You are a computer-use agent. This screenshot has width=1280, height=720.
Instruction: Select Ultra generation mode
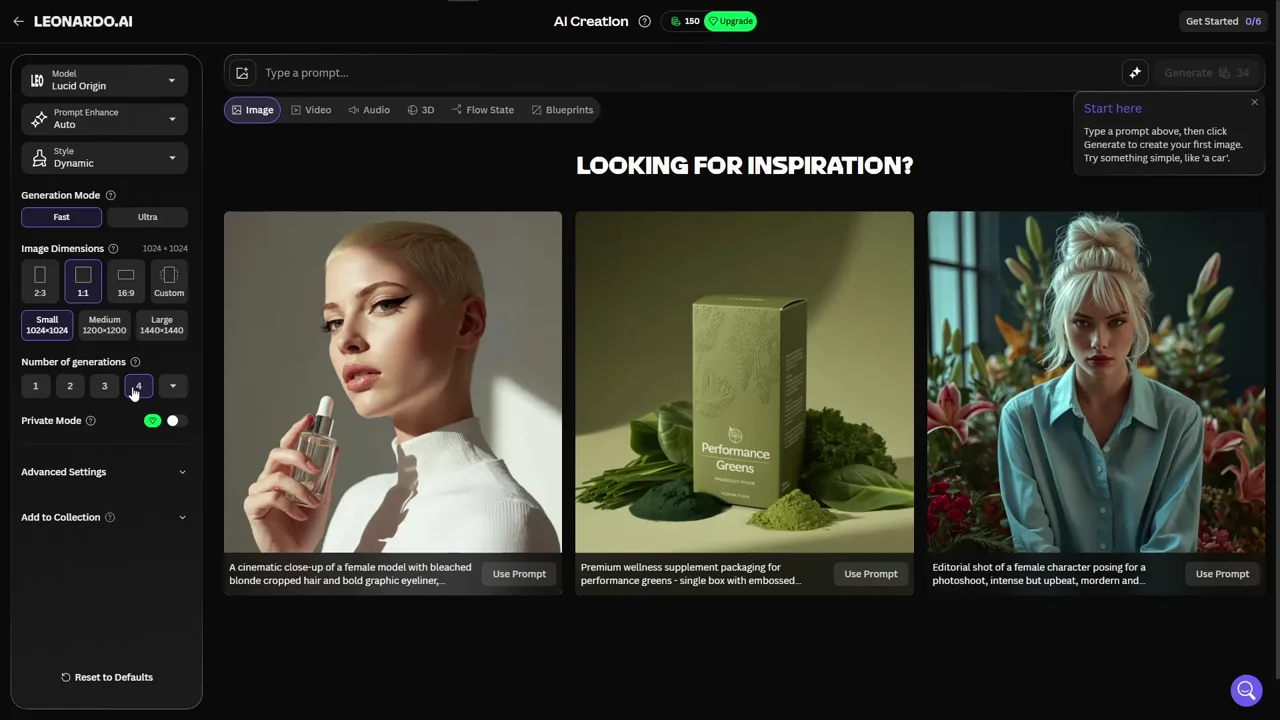147,217
